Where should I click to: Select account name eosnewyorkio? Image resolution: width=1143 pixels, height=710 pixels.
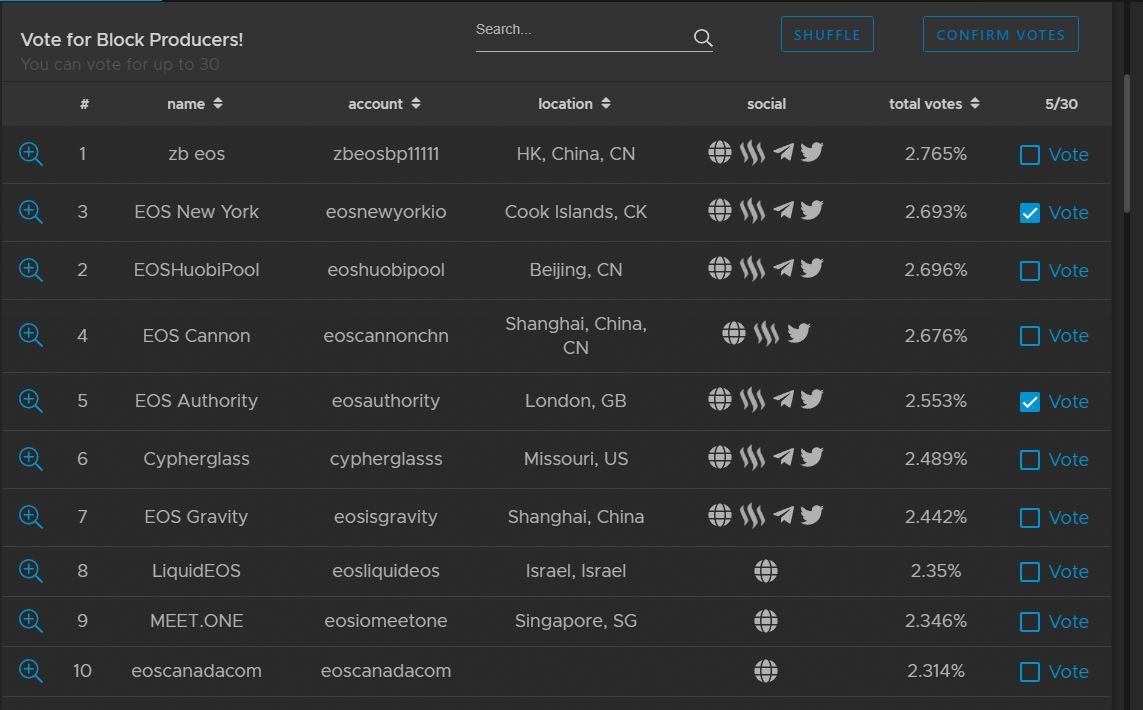pos(386,212)
